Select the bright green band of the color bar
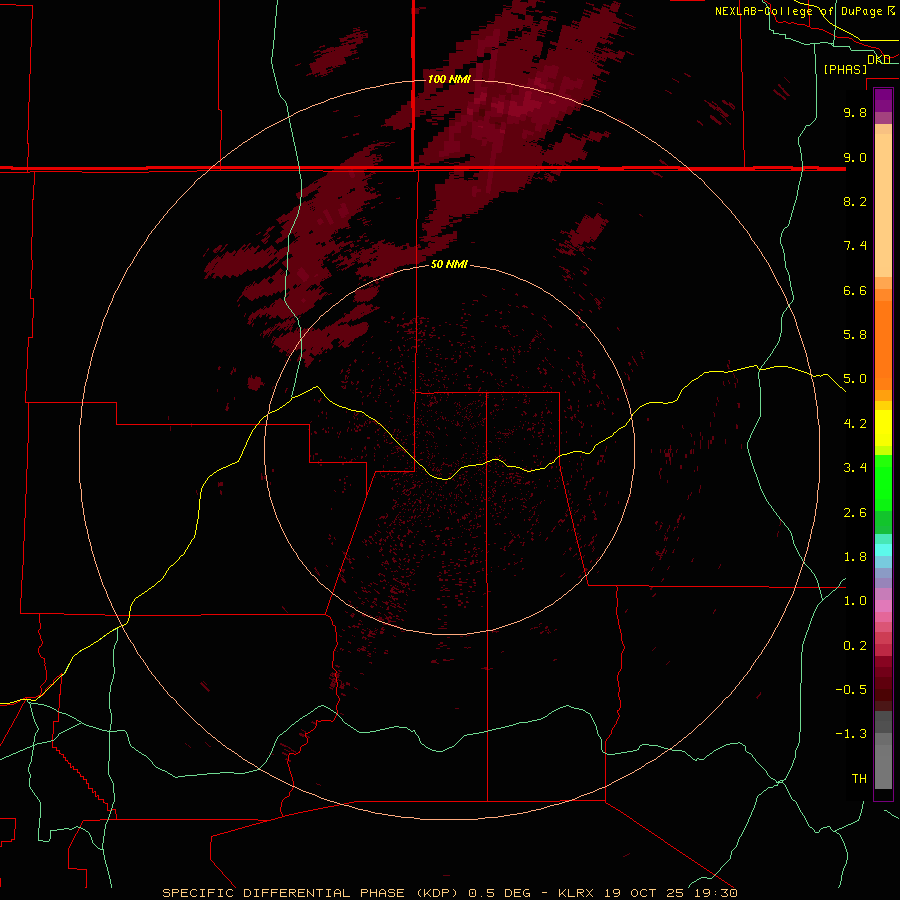Viewport: 900px width, 900px height. (883, 483)
